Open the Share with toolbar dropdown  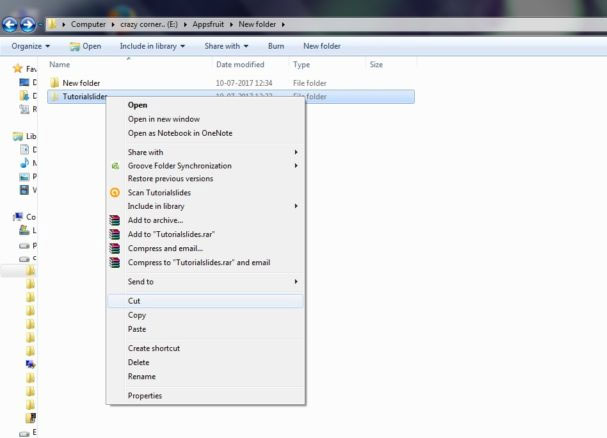(x=227, y=46)
